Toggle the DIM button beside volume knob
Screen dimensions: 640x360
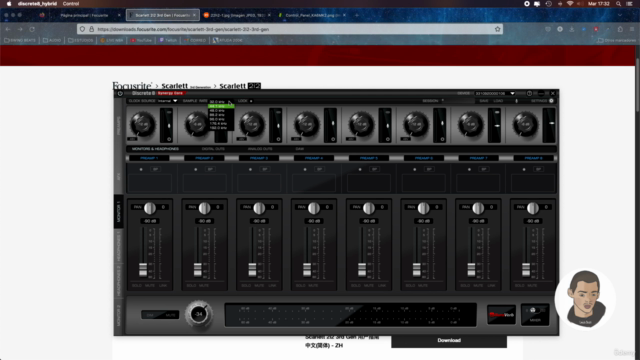(x=150, y=315)
